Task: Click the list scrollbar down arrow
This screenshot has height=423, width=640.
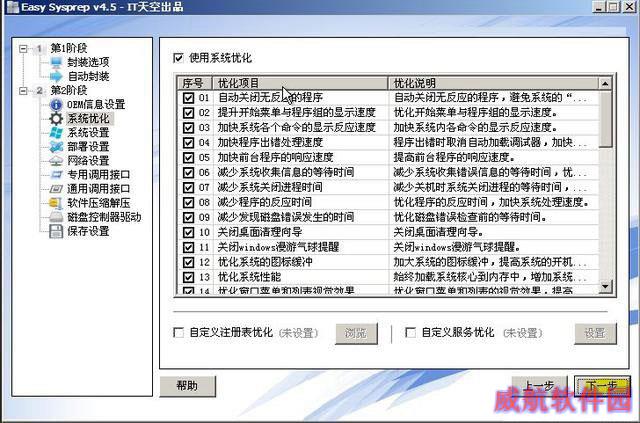Action: click(x=605, y=286)
